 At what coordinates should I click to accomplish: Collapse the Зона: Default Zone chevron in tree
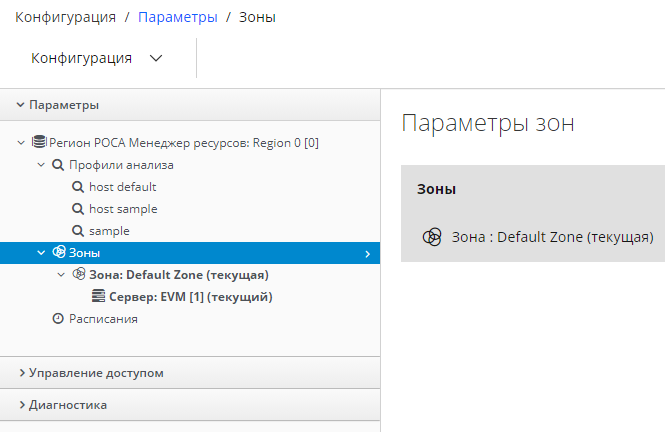coord(61,274)
